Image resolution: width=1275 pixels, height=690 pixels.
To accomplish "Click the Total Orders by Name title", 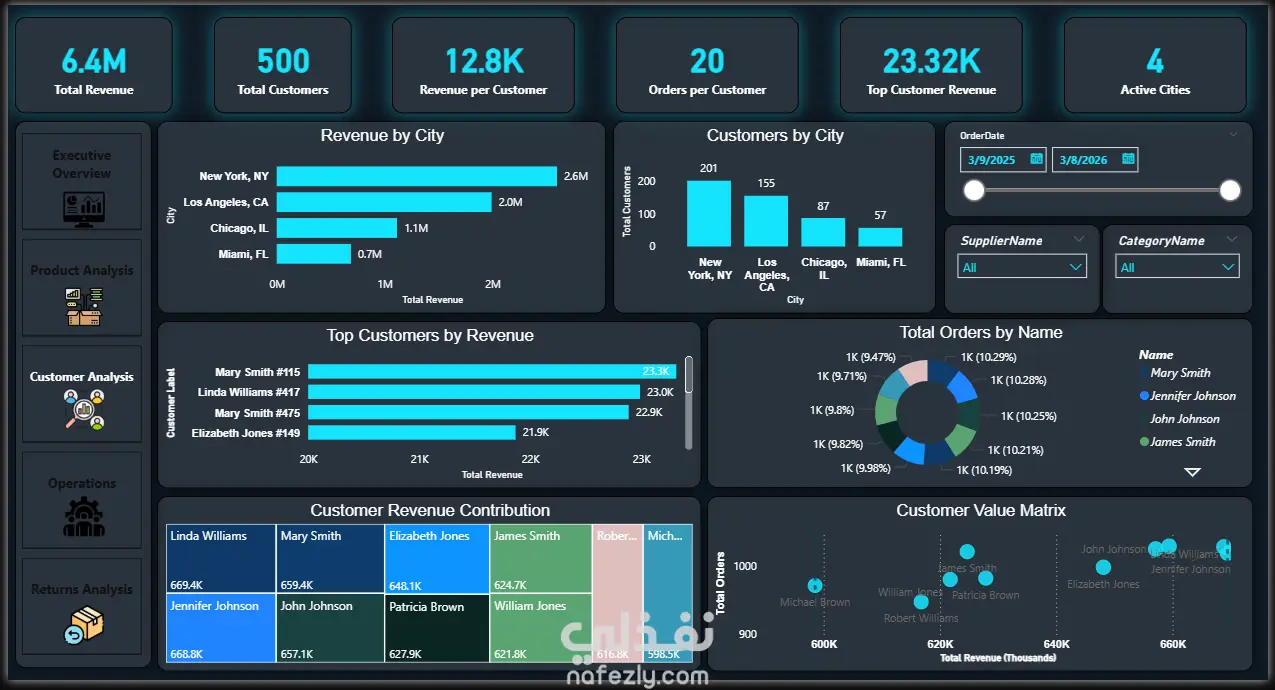I will pos(981,332).
